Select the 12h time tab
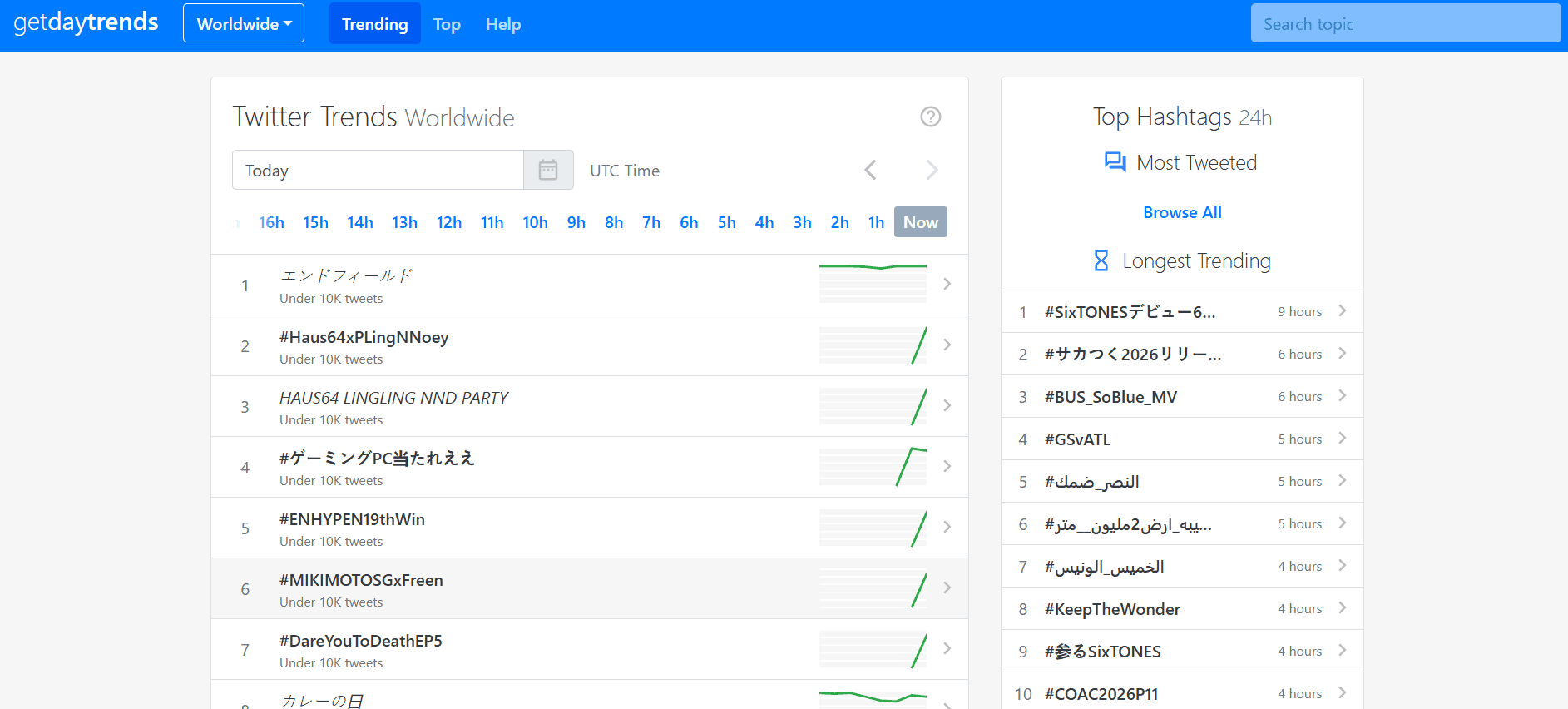 449,222
